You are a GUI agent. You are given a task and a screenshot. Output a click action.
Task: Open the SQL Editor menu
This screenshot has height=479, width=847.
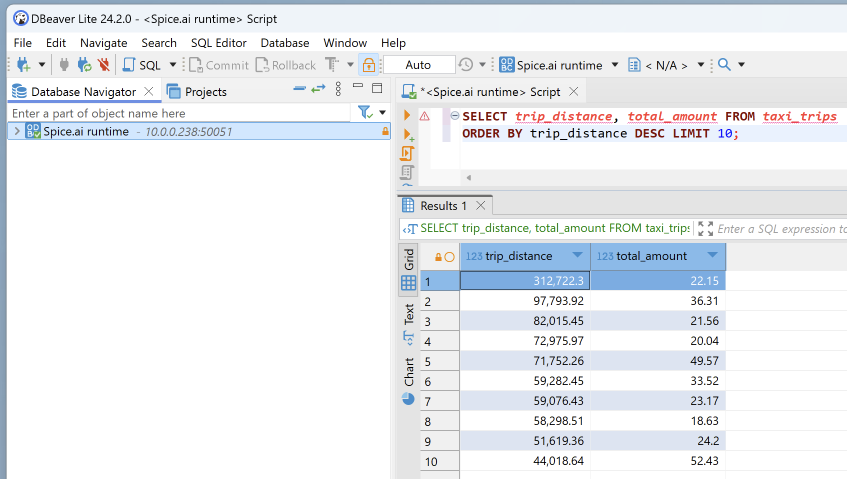click(218, 43)
